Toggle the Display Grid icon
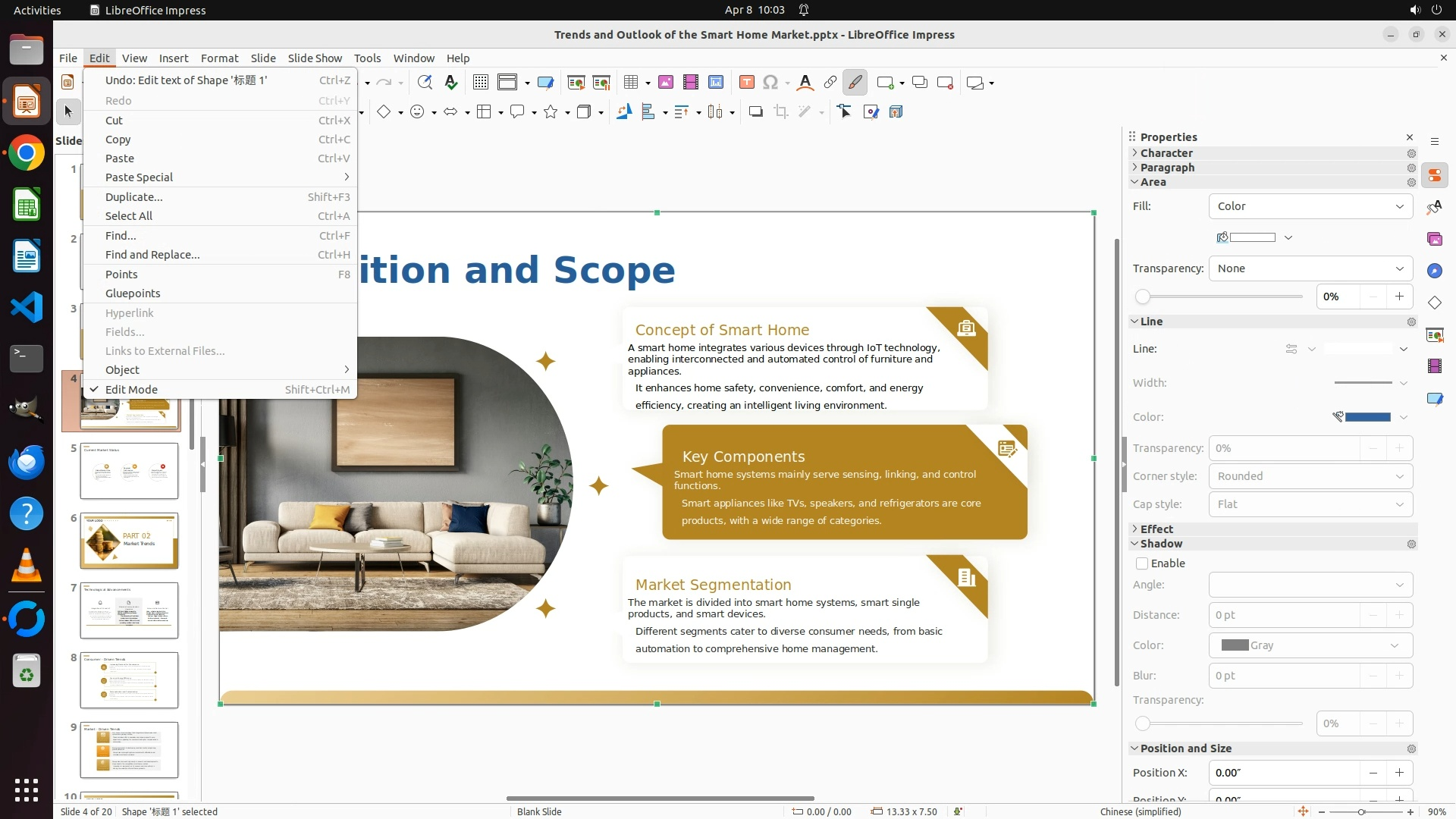The image size is (1456, 819). pyautogui.click(x=480, y=83)
